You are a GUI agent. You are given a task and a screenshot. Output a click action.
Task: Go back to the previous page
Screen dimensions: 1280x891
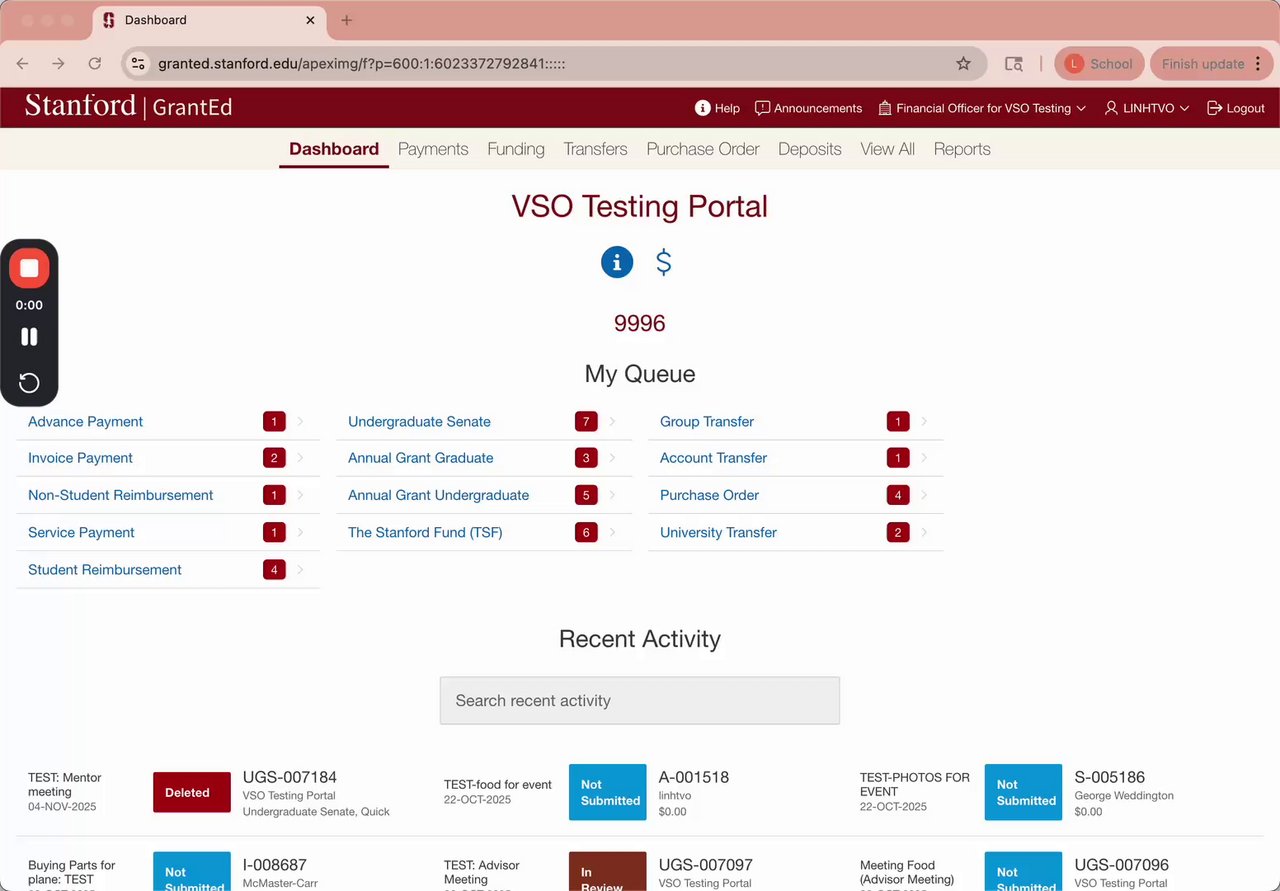pyautogui.click(x=22, y=63)
